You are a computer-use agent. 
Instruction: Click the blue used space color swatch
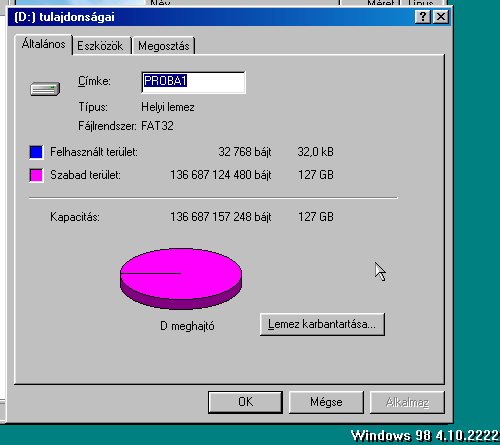click(36, 152)
